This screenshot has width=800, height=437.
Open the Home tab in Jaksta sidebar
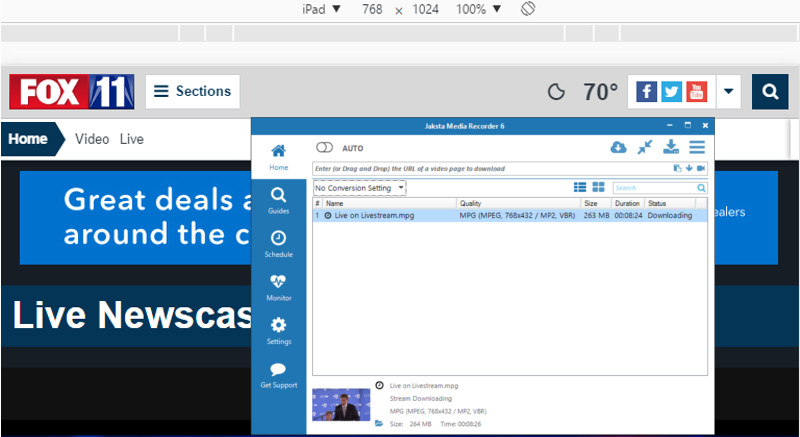279,157
